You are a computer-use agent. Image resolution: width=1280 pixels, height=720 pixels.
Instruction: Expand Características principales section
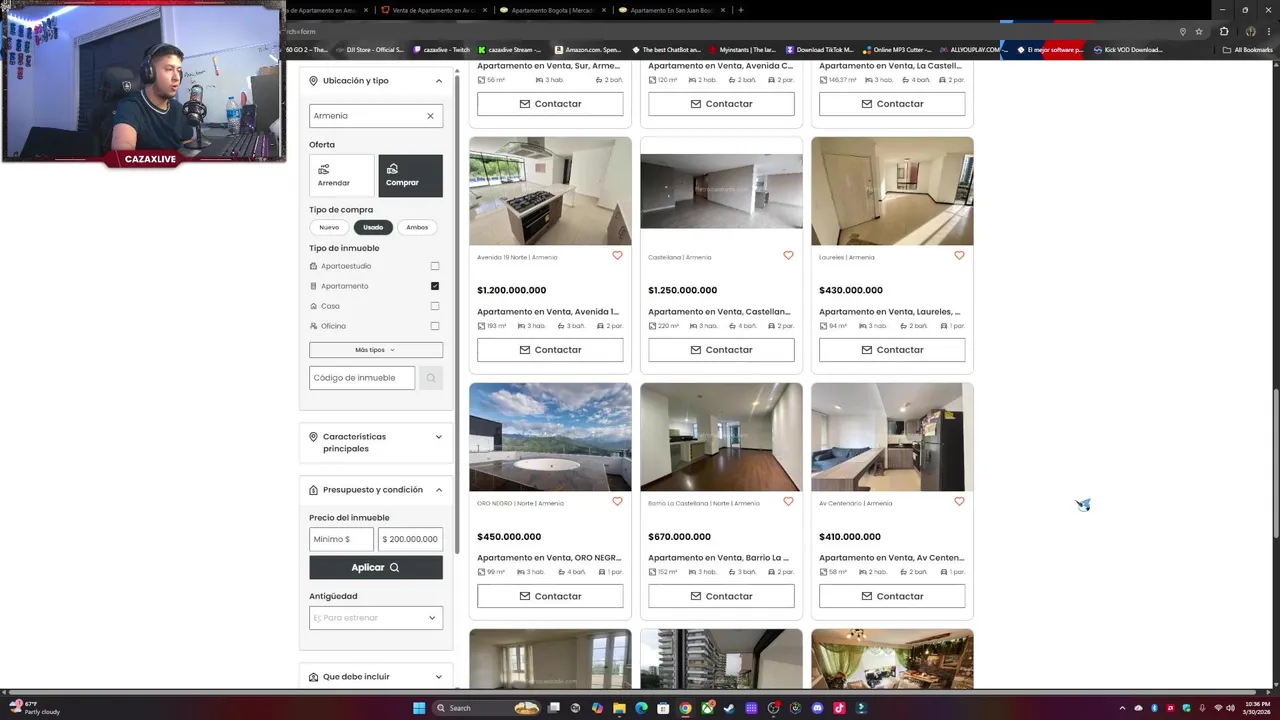376,443
